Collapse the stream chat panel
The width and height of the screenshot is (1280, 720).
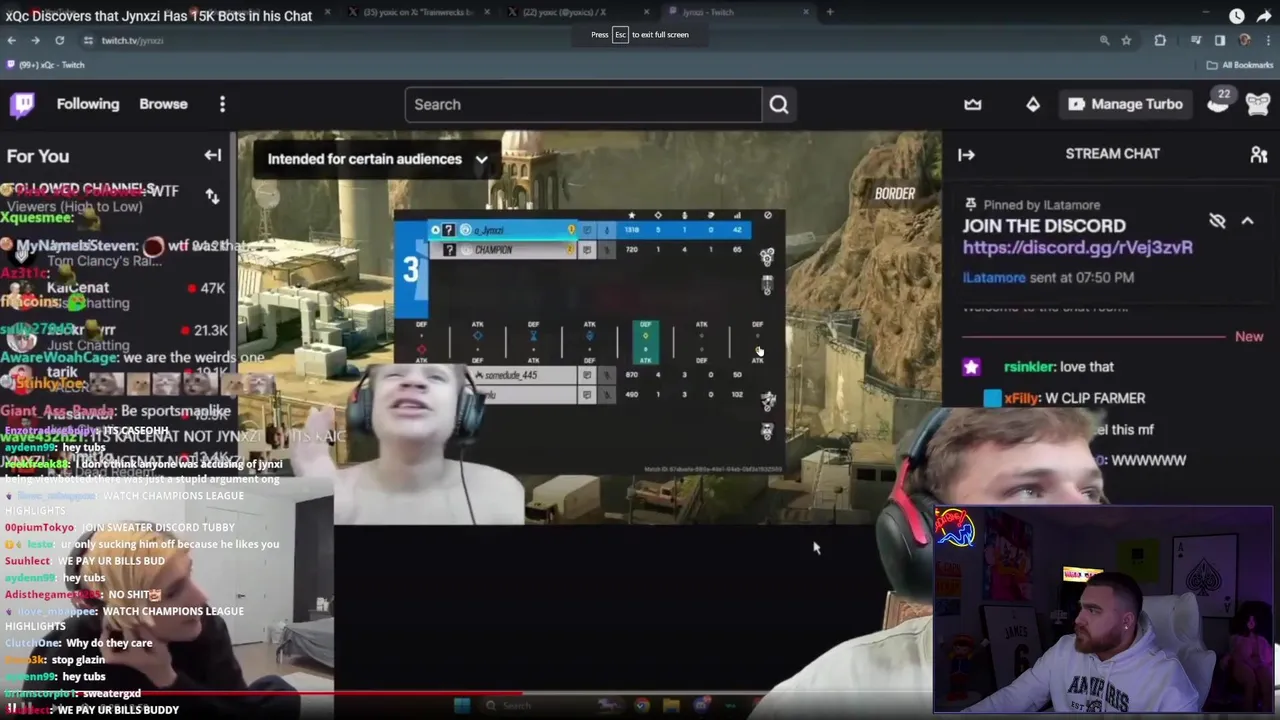966,154
